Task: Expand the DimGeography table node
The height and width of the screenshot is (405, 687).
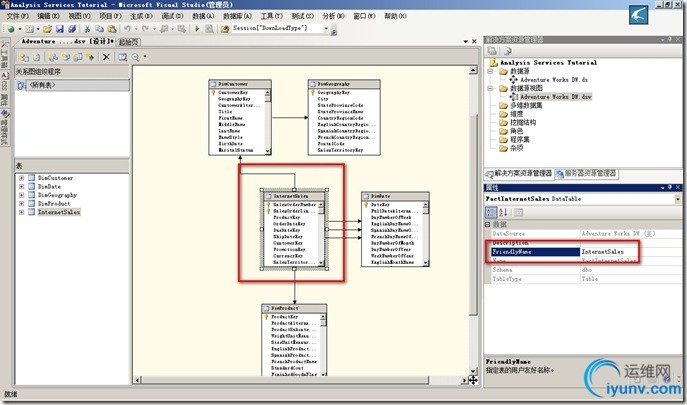Action: point(21,195)
